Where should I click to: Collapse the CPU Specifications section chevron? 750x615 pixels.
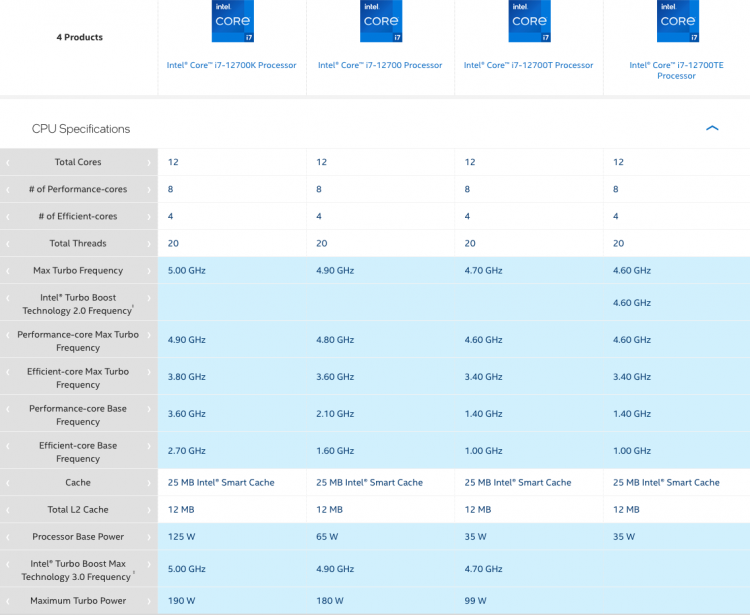(x=712, y=128)
